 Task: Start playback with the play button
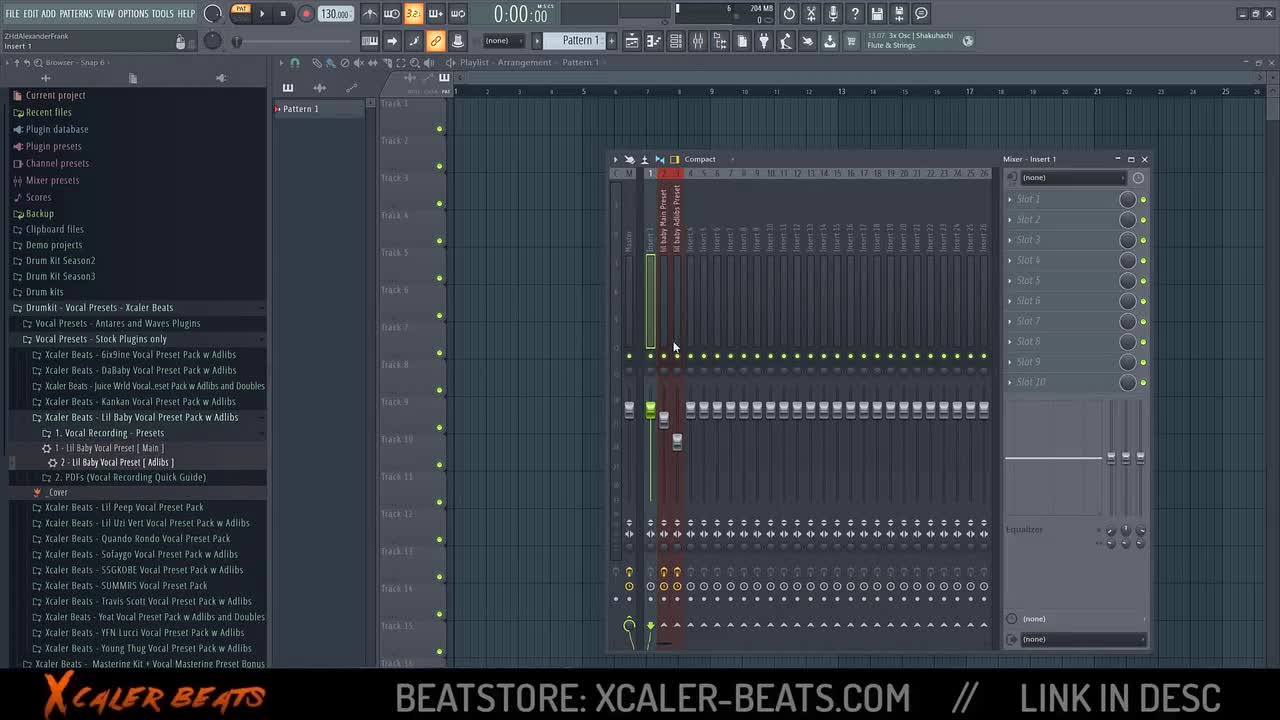263,14
